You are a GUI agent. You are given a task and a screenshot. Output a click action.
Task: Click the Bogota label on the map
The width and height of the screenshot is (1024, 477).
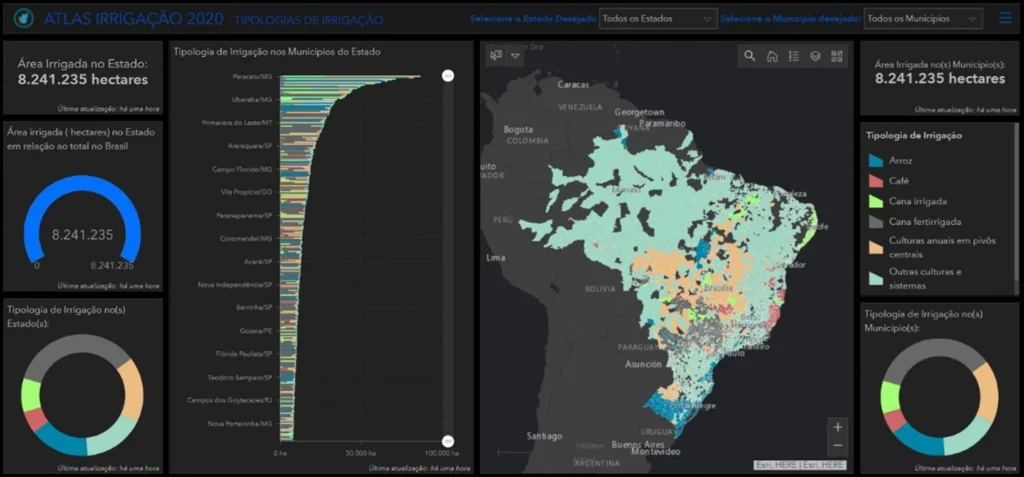pos(518,129)
